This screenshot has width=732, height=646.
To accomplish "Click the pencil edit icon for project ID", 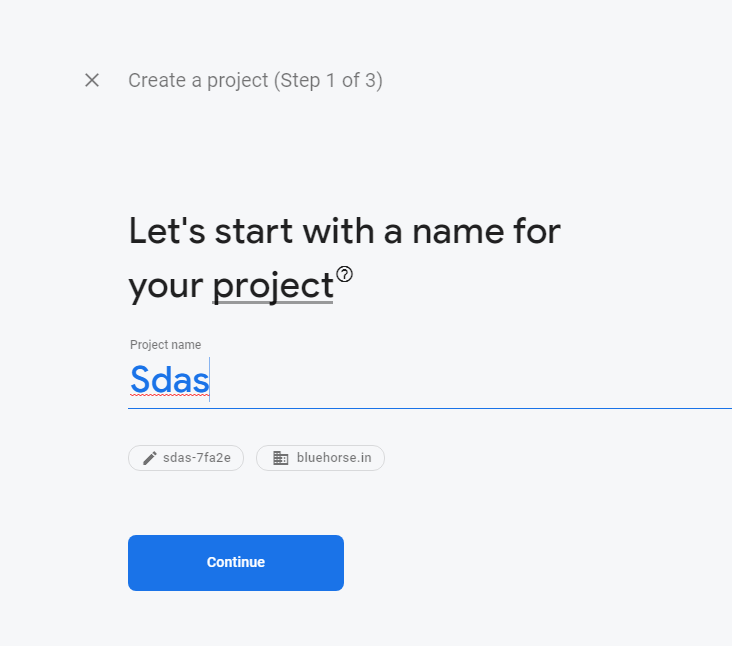I will point(149,458).
